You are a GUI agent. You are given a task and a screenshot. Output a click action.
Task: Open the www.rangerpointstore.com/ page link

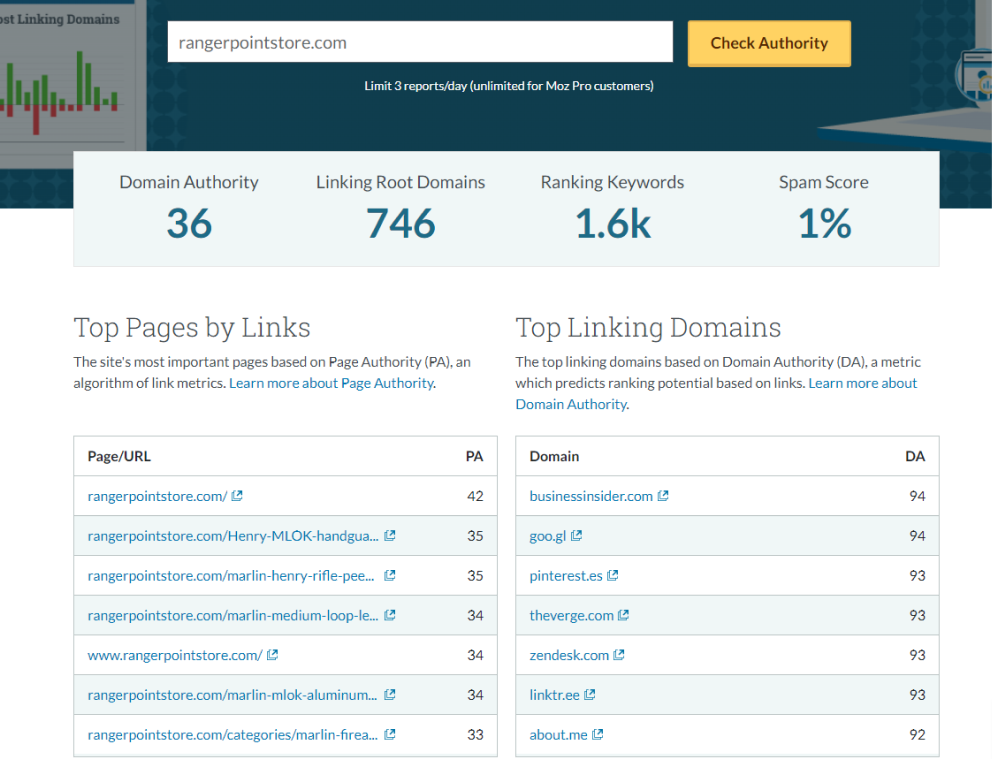click(175, 655)
